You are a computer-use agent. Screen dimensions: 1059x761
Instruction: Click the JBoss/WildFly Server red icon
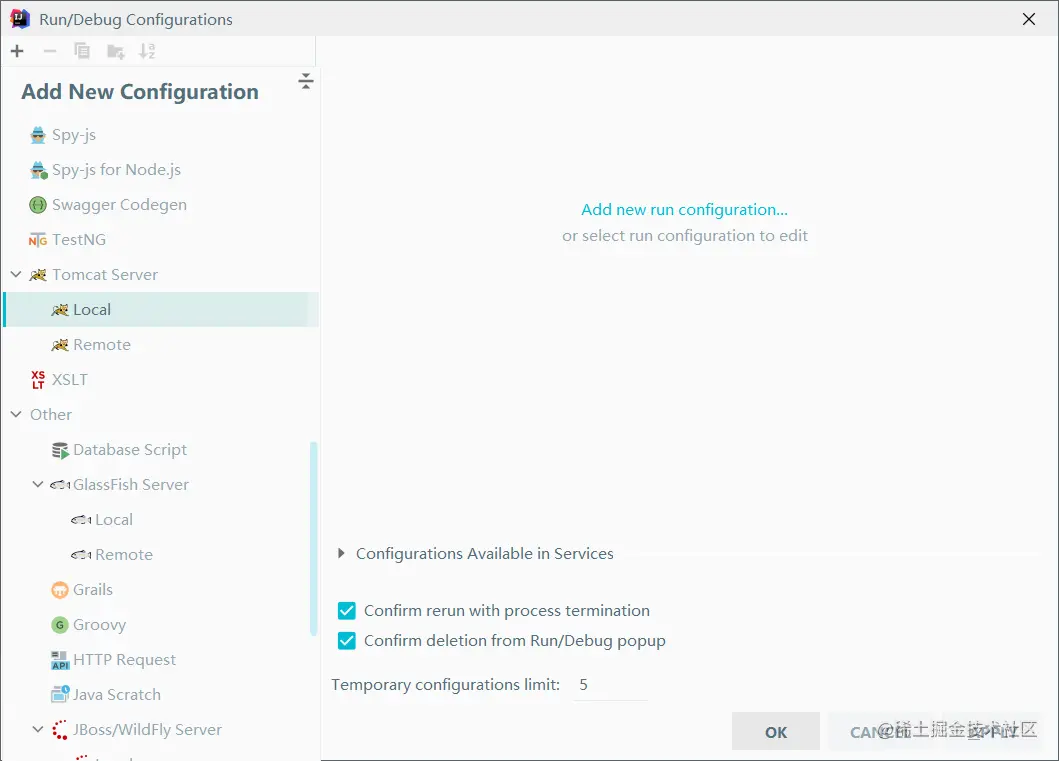[60, 730]
